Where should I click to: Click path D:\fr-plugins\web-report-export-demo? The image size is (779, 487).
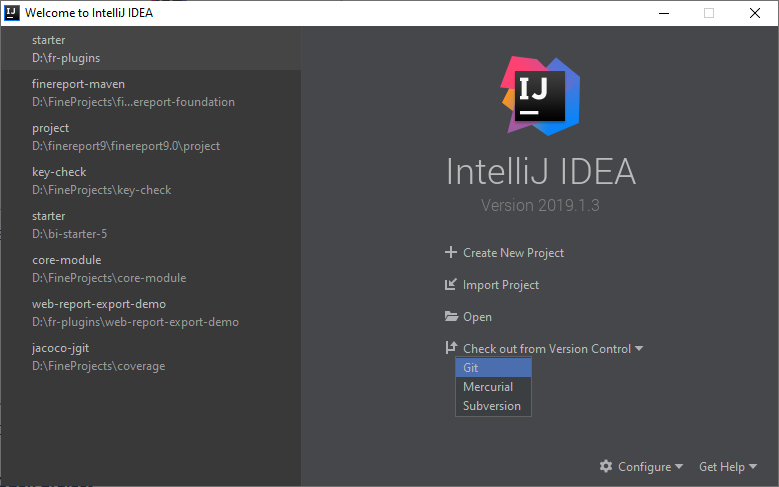coord(135,322)
